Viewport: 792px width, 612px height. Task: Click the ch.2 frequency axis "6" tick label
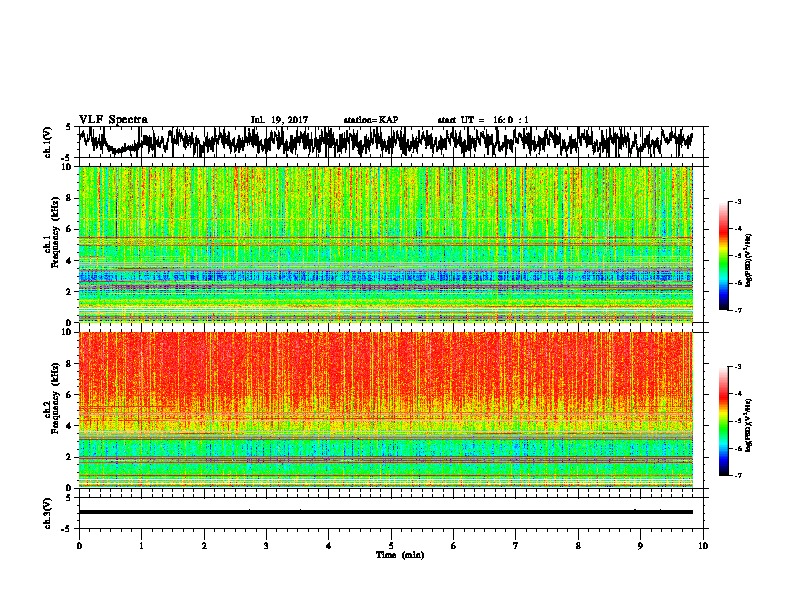click(x=70, y=395)
